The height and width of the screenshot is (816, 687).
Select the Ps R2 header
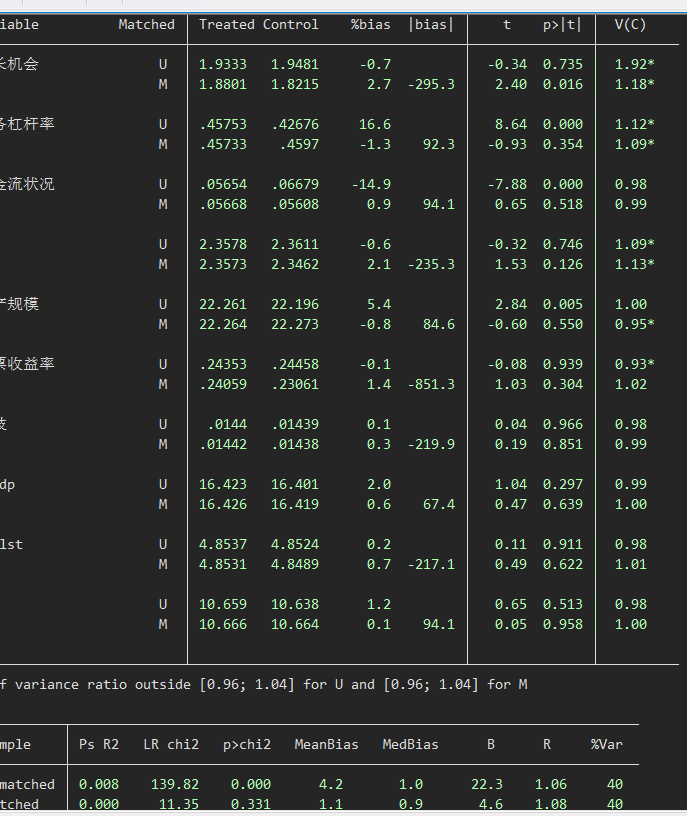coord(99,745)
